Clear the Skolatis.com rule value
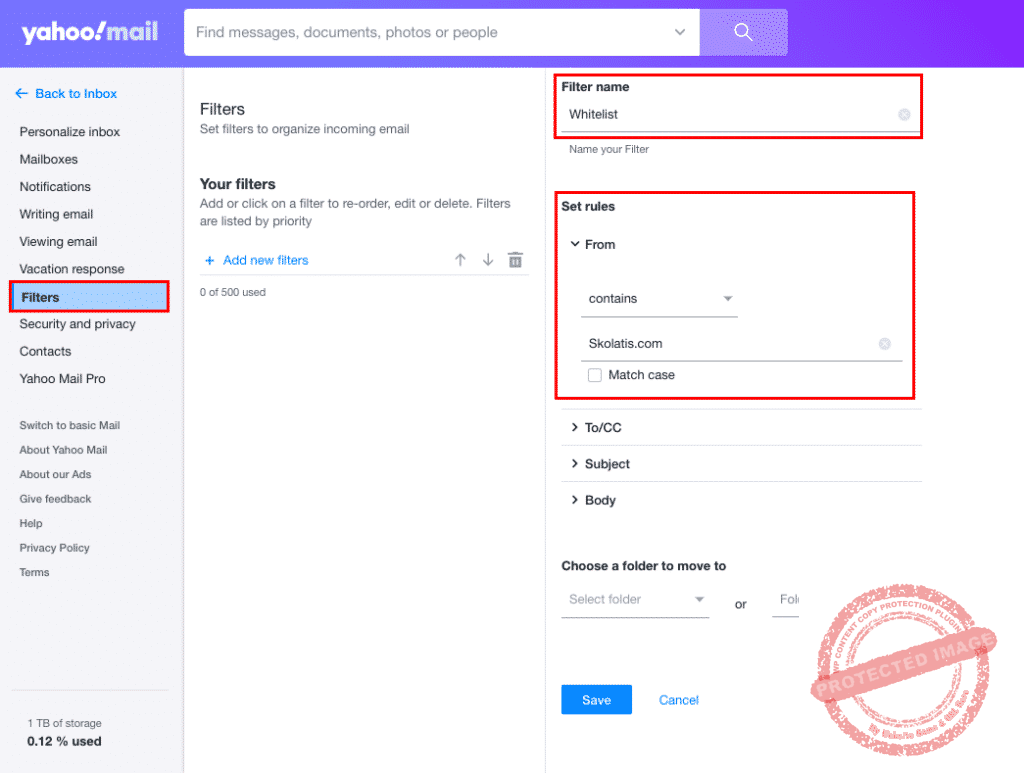 pos(884,344)
